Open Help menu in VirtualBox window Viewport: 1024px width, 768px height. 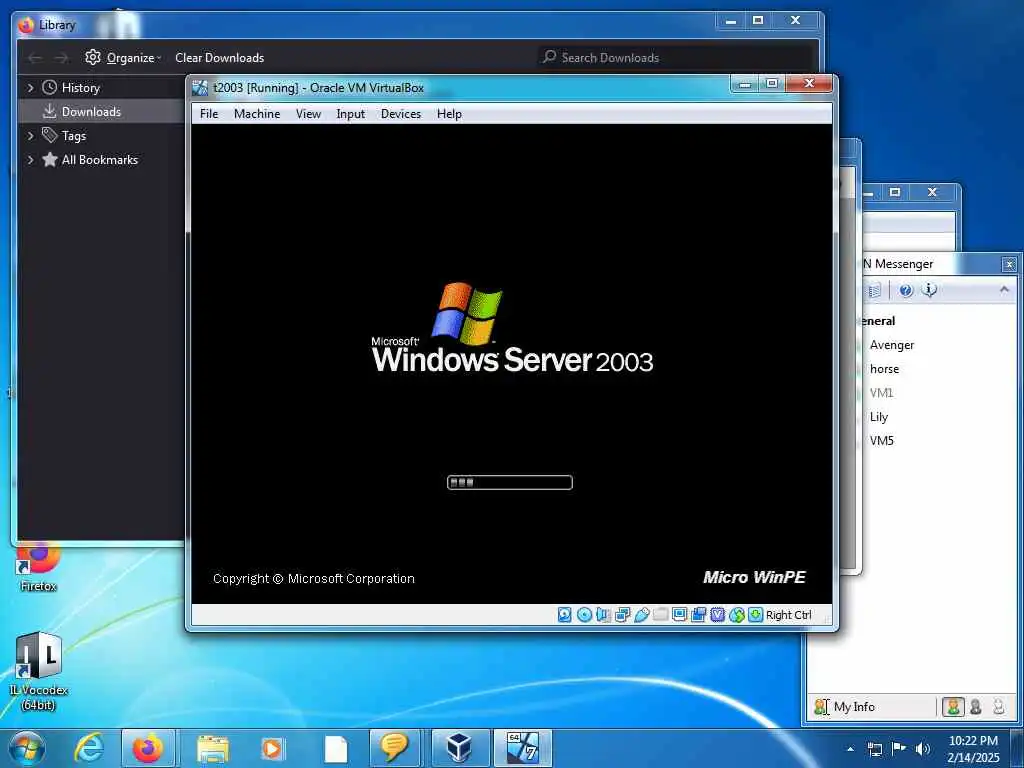click(x=449, y=114)
